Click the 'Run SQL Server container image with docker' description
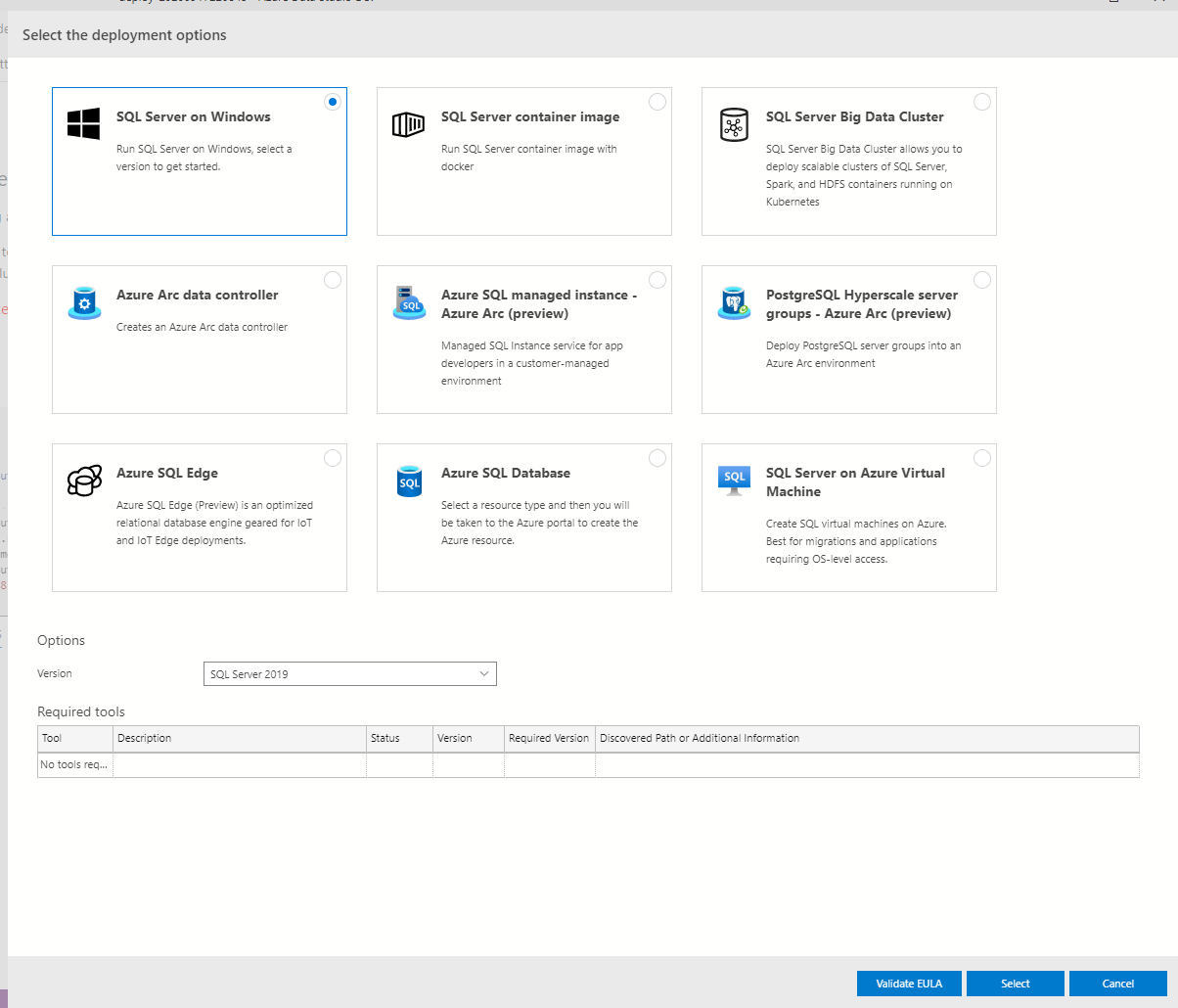The width and height of the screenshot is (1178, 1008). point(529,158)
